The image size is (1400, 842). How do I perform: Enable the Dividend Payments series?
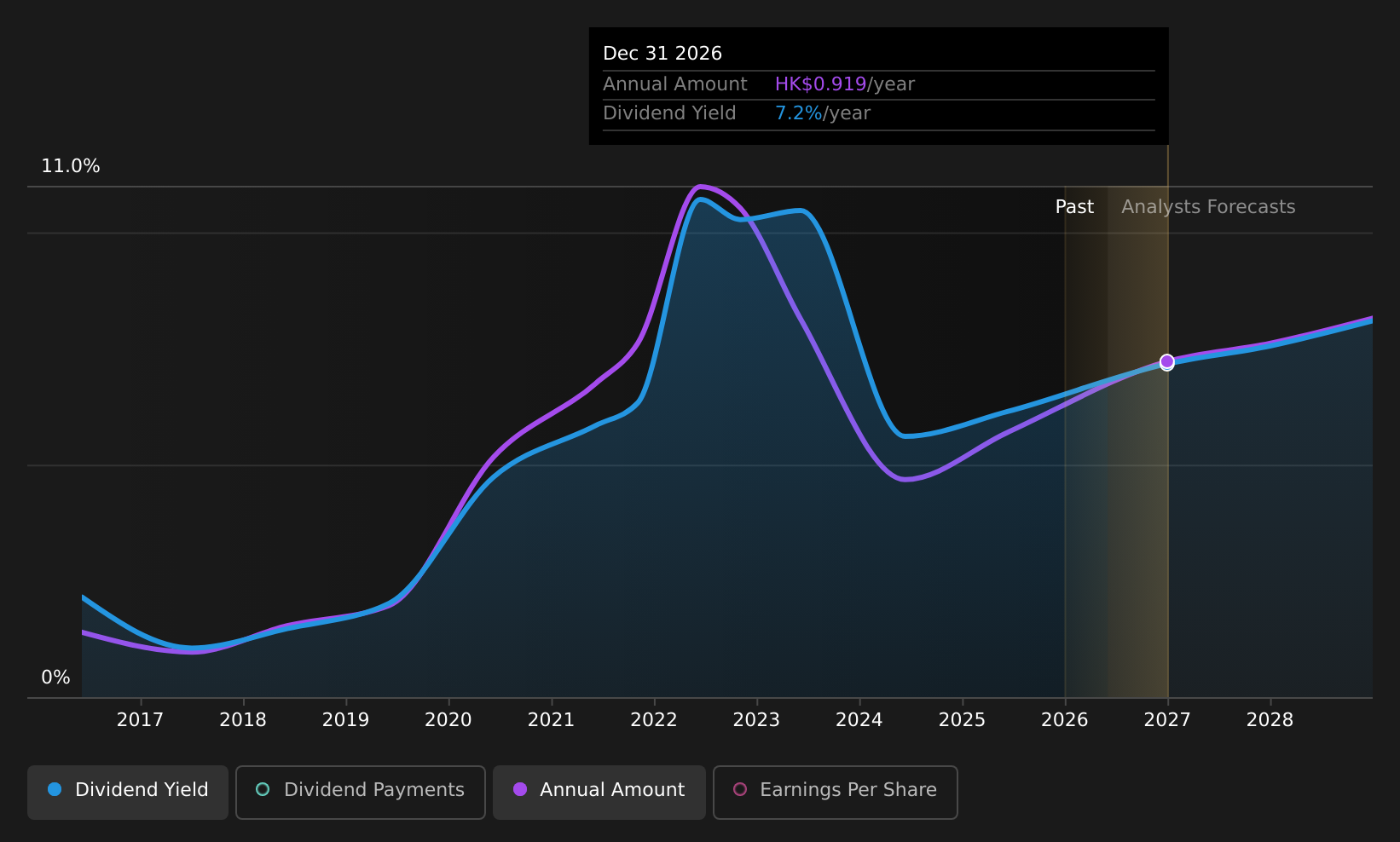361,792
